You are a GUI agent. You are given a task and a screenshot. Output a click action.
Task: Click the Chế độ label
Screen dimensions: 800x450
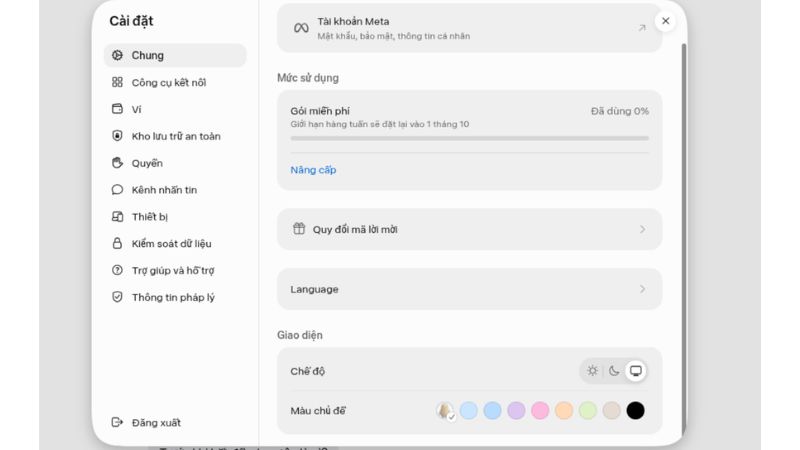[308, 371]
